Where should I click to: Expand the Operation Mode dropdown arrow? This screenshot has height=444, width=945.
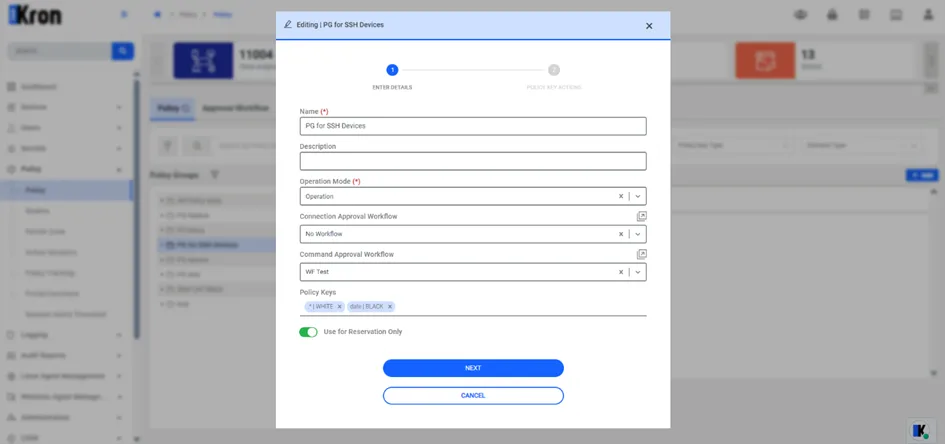coord(638,196)
